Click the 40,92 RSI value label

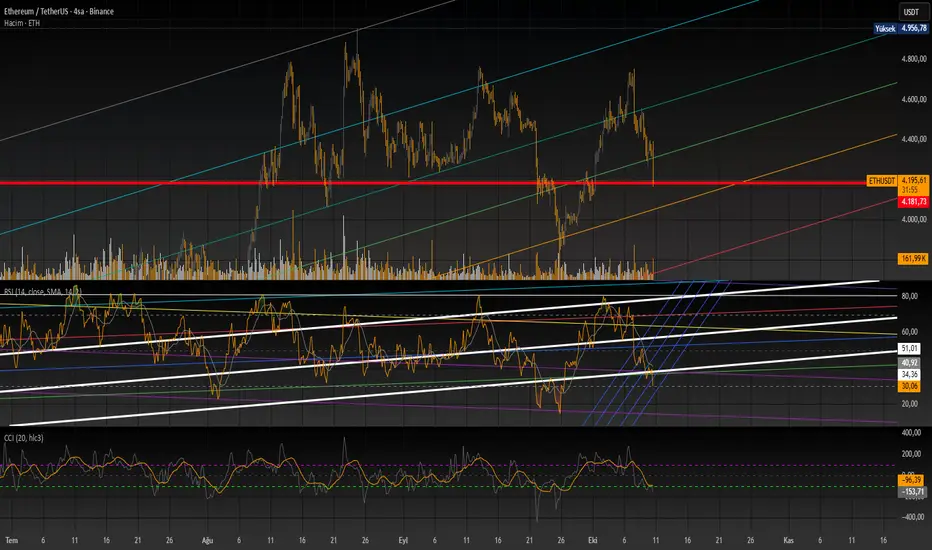(909, 363)
